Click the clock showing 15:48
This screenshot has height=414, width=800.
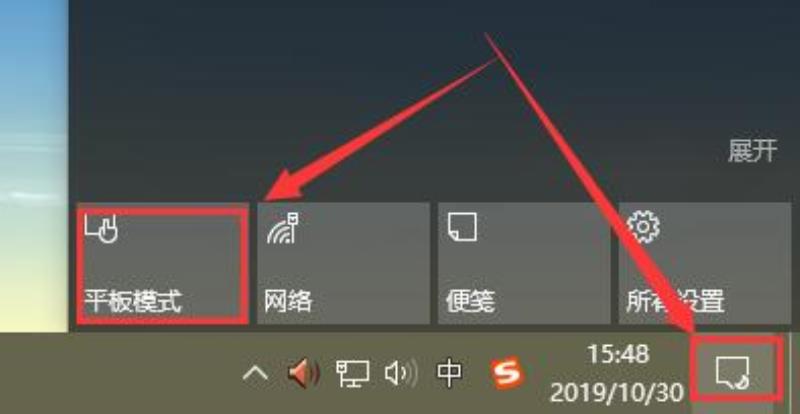[x=618, y=354]
